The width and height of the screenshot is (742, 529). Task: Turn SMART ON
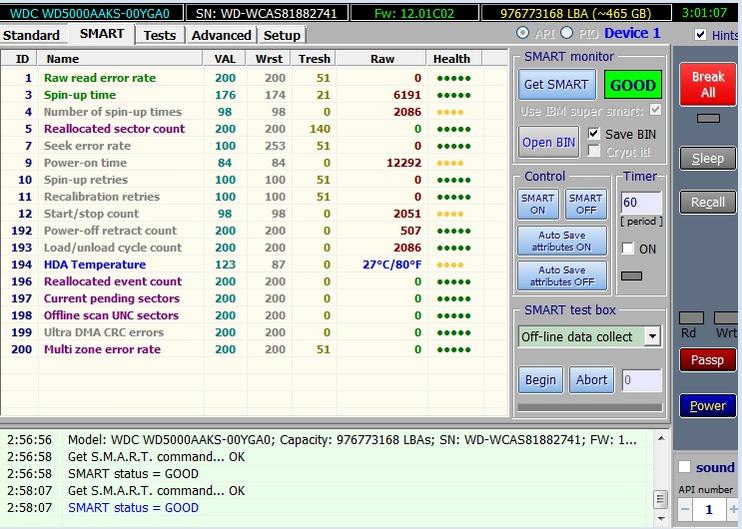pos(538,204)
